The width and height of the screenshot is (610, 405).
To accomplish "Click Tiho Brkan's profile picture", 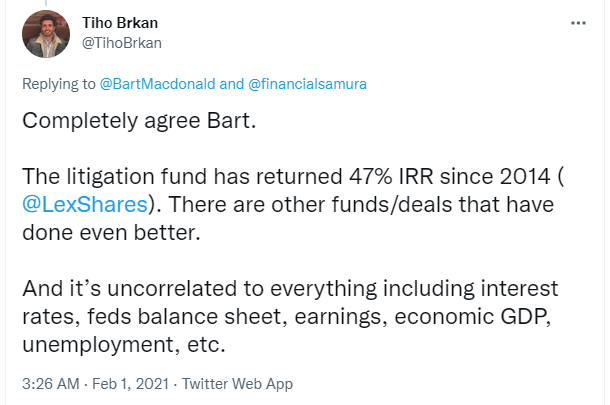I will click(x=45, y=34).
